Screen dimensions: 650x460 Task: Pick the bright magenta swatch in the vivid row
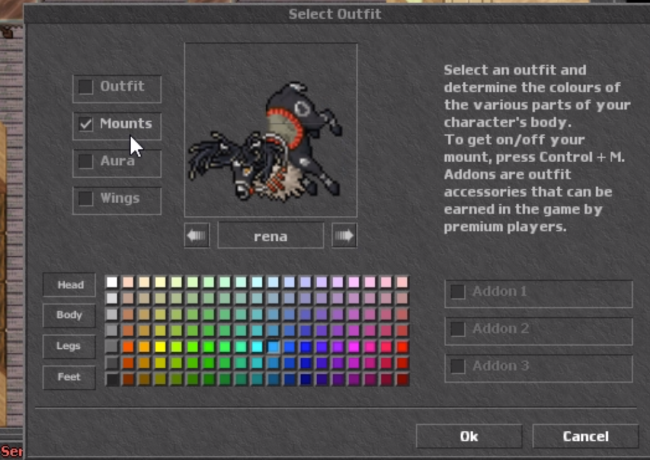pos(354,347)
